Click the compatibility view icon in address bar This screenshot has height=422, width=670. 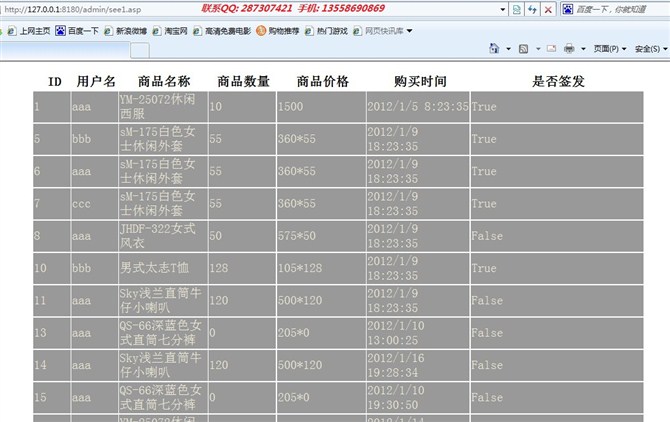pos(516,9)
